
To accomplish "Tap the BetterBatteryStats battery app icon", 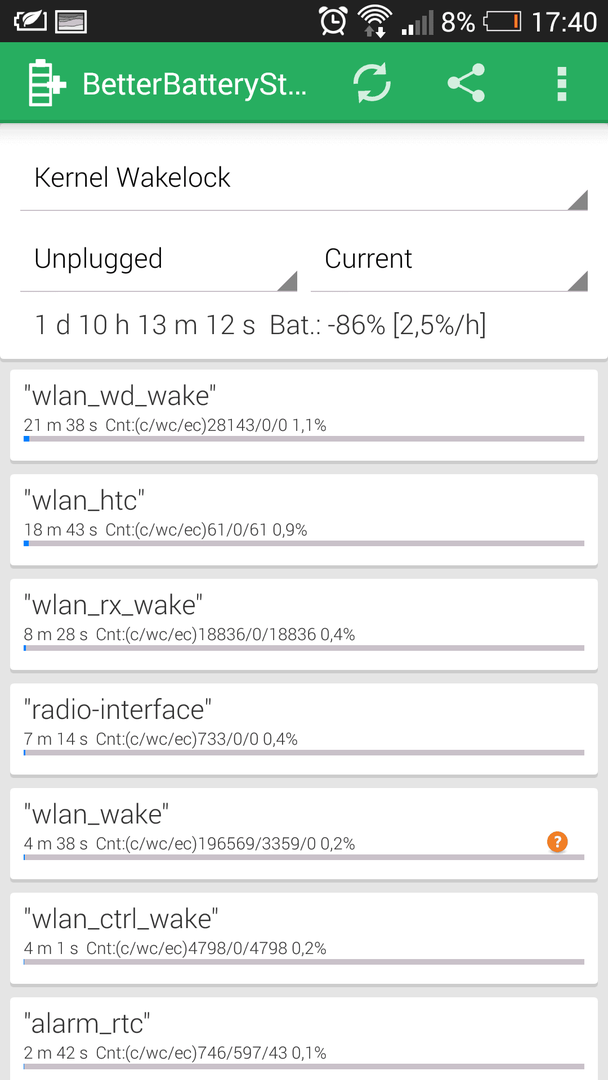I will coord(47,83).
